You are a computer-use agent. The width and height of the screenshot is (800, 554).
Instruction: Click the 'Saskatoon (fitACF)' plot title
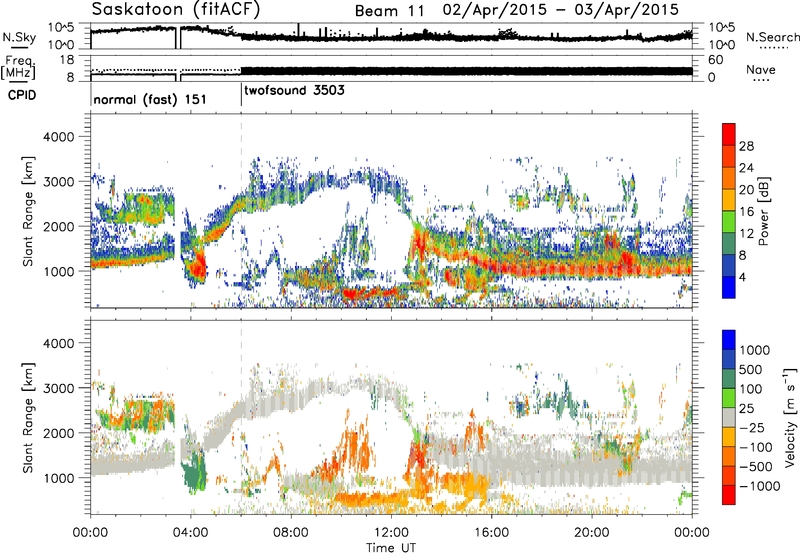click(x=176, y=9)
